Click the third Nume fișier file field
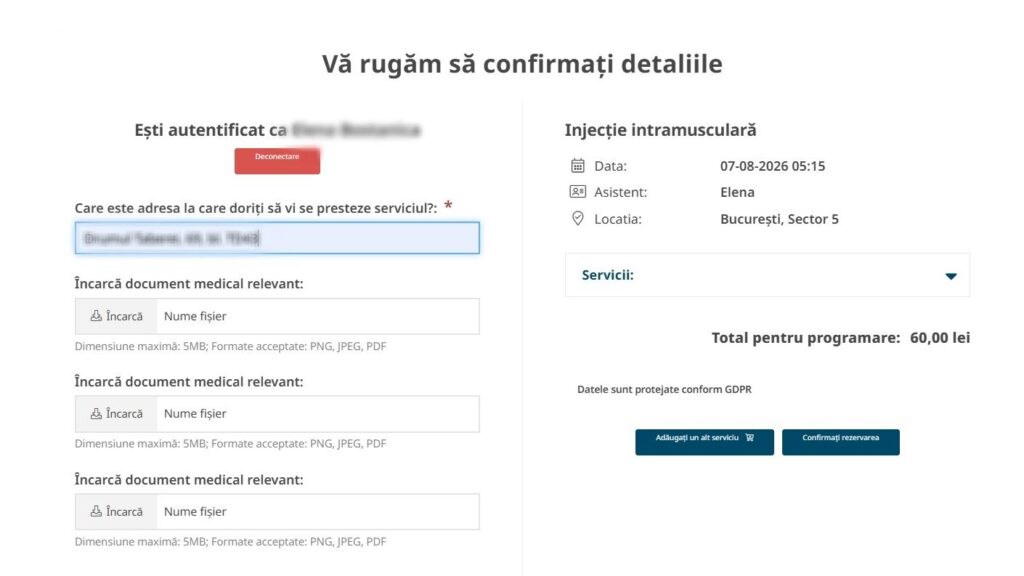Viewport: 1024px width, 576px height. click(316, 511)
